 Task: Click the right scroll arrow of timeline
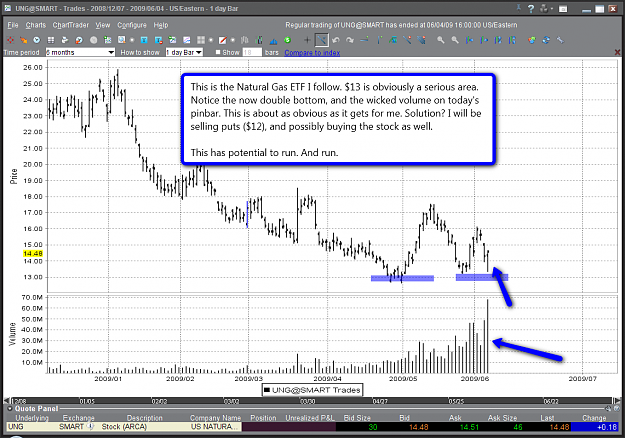(x=617, y=401)
